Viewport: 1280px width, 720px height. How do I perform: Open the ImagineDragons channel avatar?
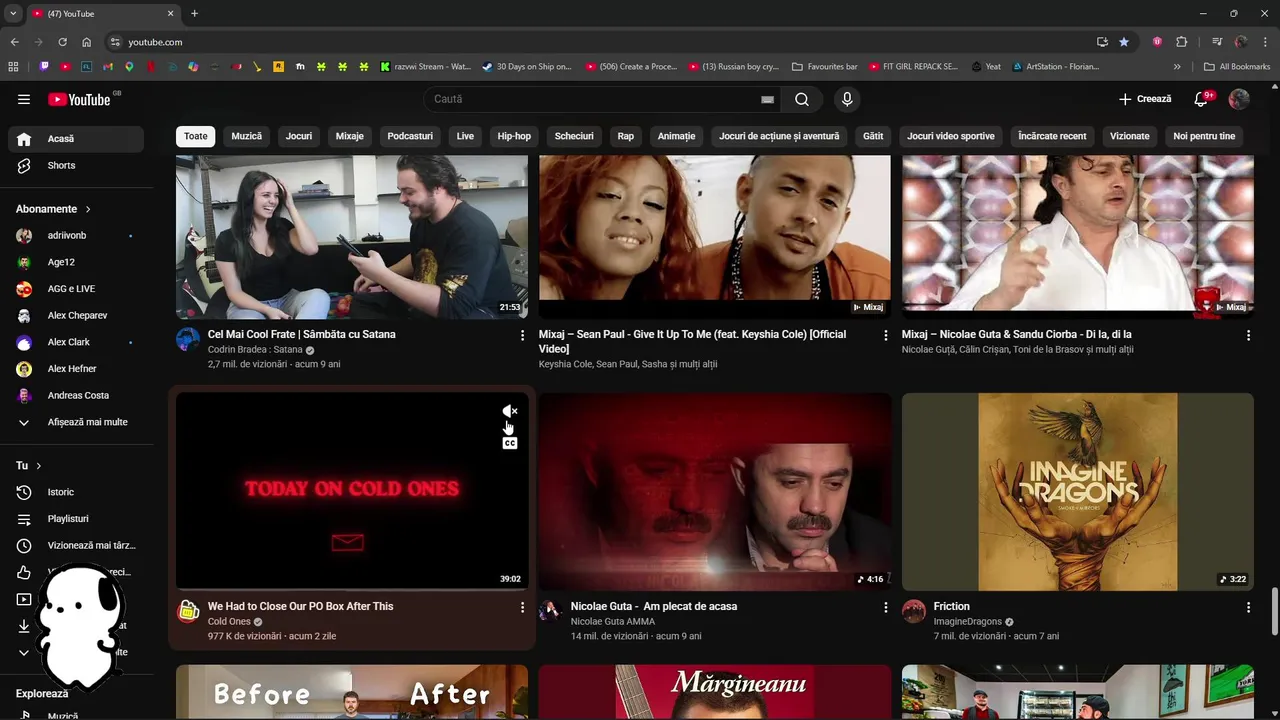click(914, 611)
